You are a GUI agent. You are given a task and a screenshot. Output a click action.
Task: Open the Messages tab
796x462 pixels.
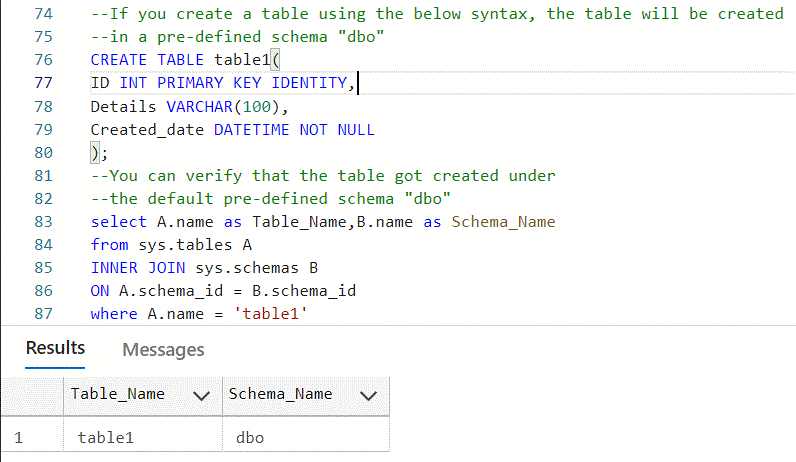[x=163, y=349]
